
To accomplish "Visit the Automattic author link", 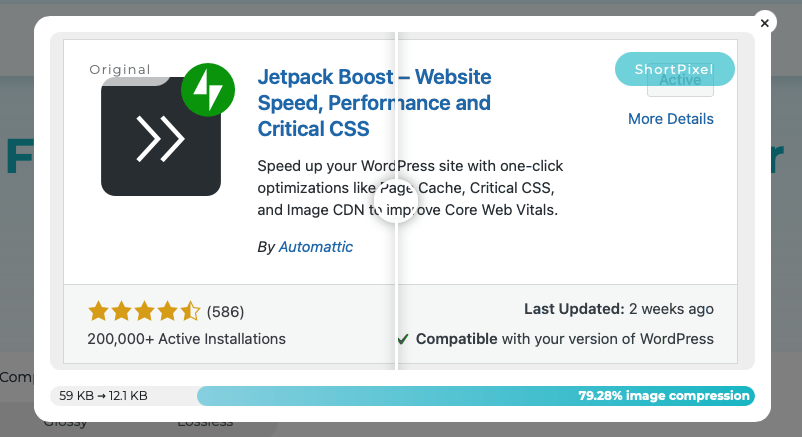I will click(315, 246).
